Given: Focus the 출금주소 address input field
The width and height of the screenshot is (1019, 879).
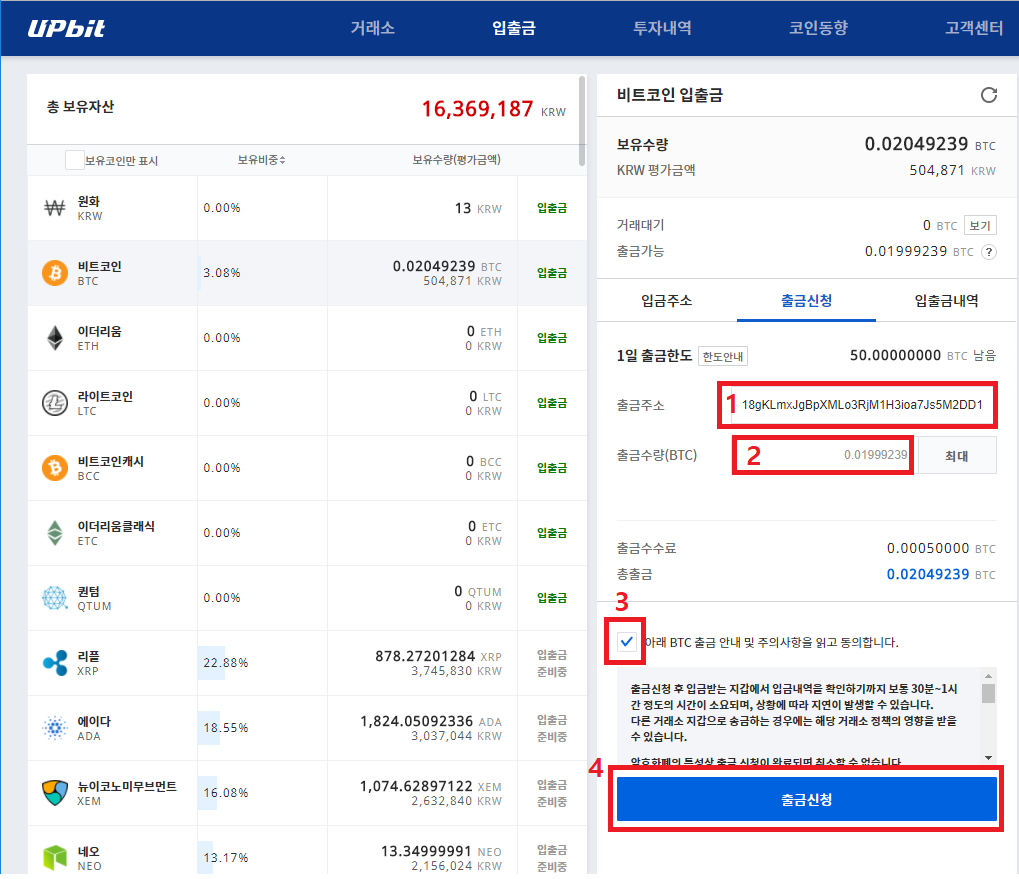Looking at the screenshot, I should tap(863, 405).
